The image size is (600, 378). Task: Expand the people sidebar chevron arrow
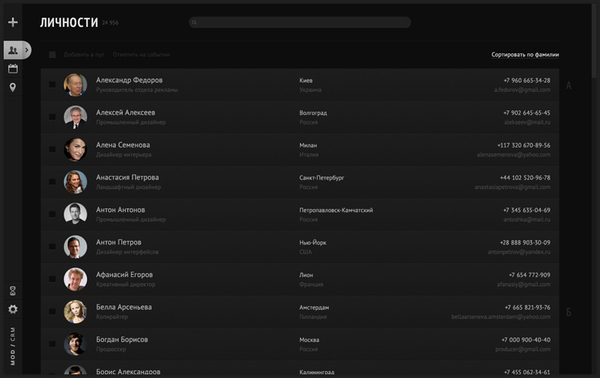coord(26,50)
